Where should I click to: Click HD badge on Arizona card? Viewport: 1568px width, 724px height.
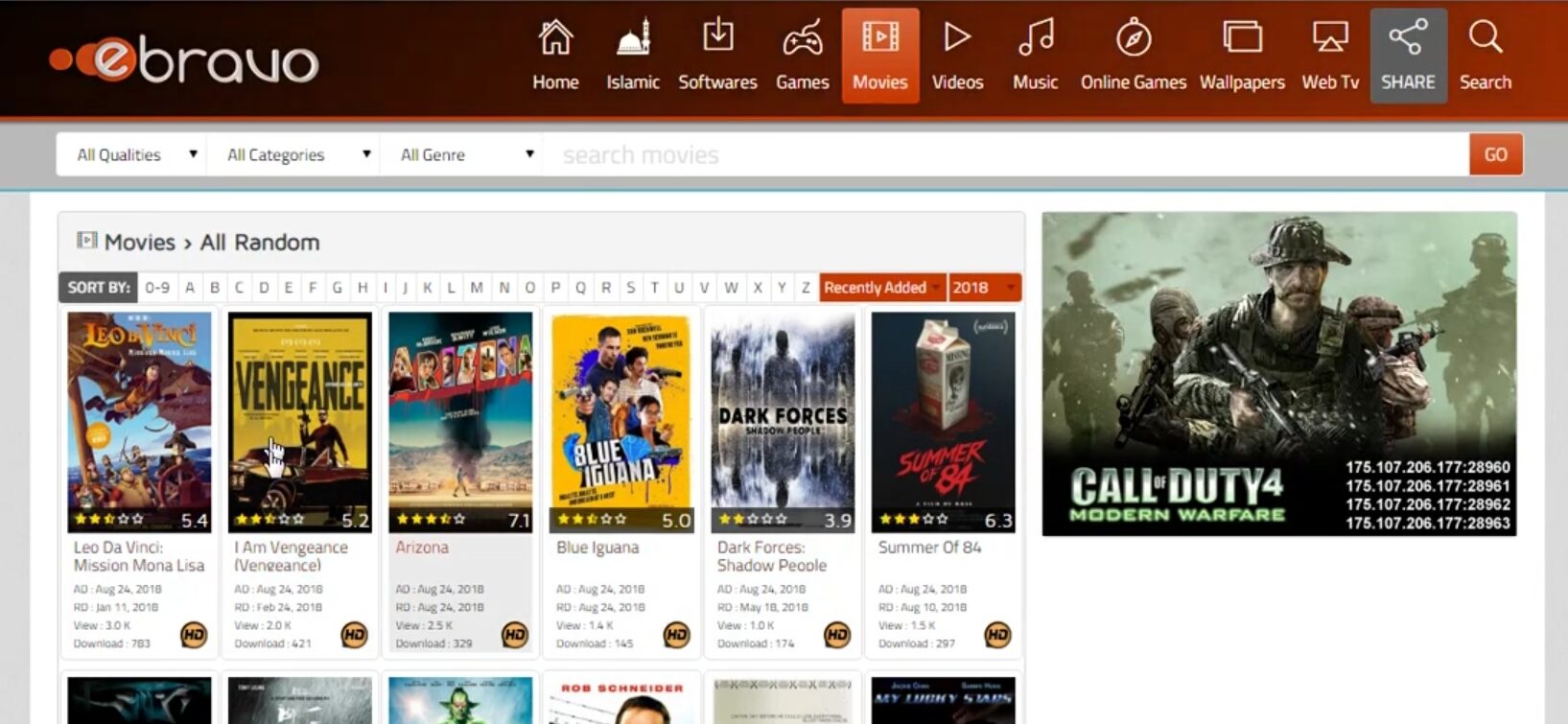[x=515, y=635]
